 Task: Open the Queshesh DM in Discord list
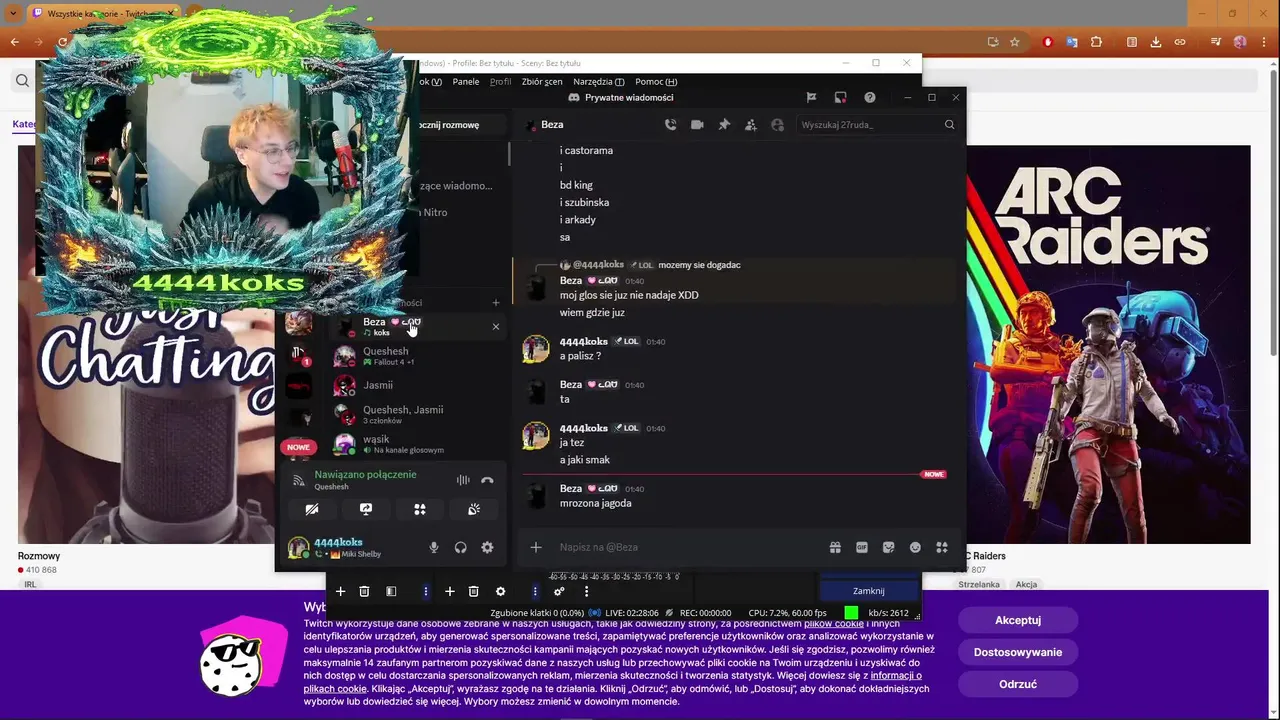[419, 356]
